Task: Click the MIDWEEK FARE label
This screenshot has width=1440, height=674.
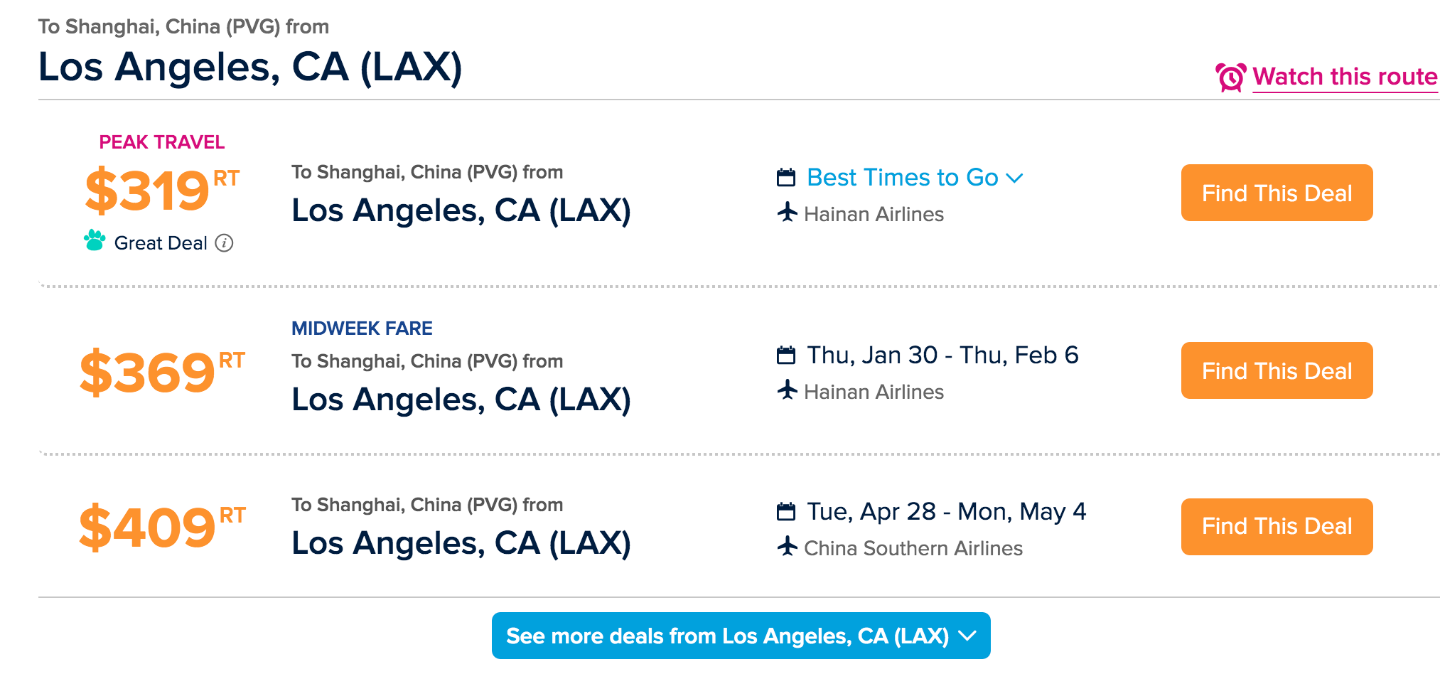Action: click(x=362, y=328)
